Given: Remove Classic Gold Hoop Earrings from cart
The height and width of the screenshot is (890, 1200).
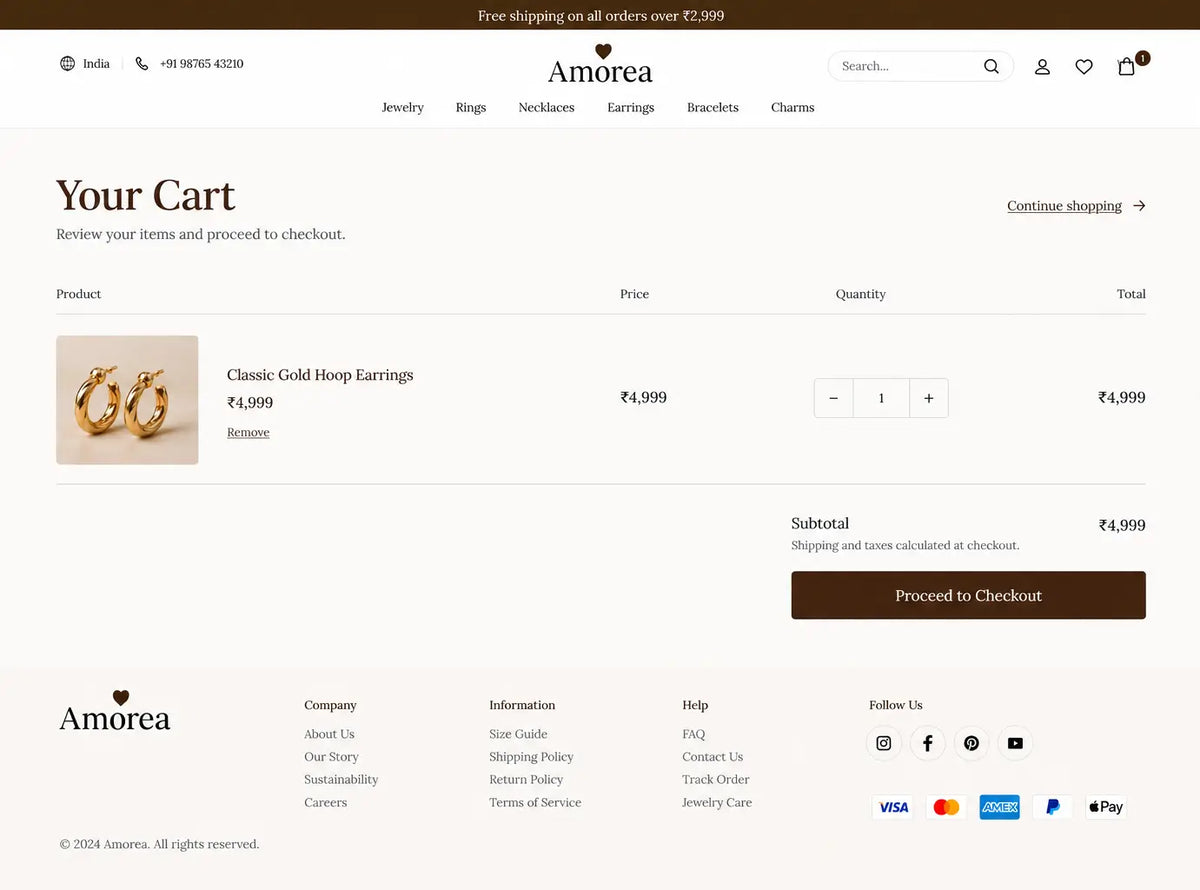Looking at the screenshot, I should click(x=248, y=432).
